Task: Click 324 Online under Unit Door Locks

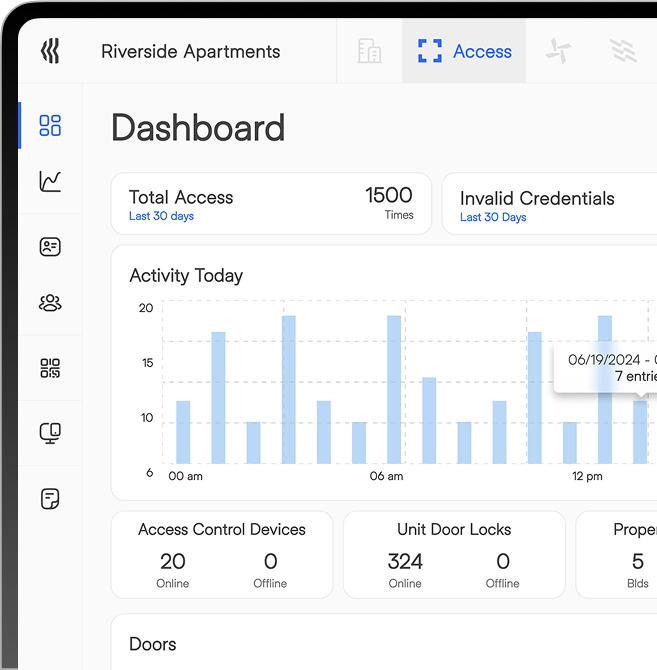Action: click(405, 568)
